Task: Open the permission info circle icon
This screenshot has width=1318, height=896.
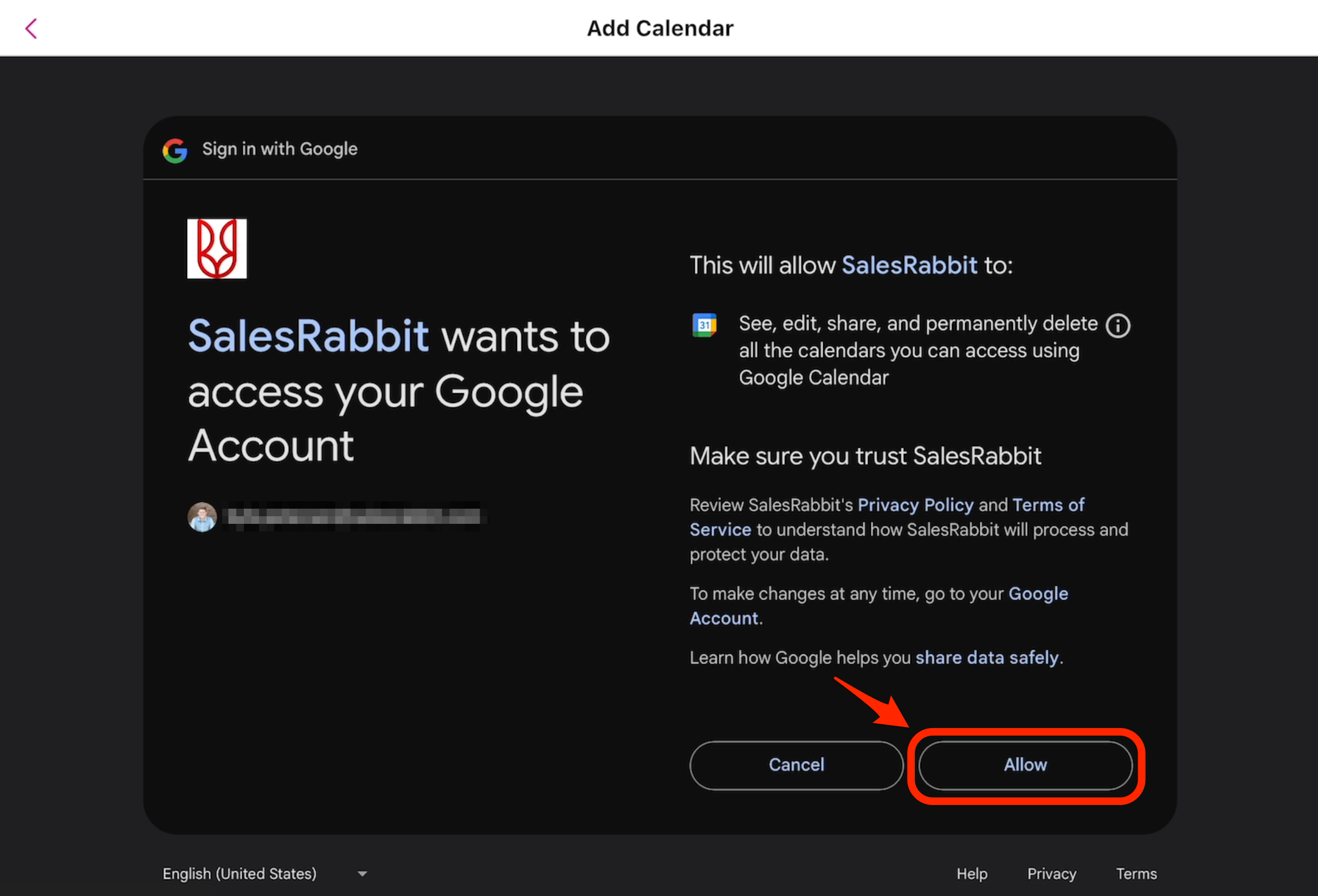Action: [x=1117, y=326]
